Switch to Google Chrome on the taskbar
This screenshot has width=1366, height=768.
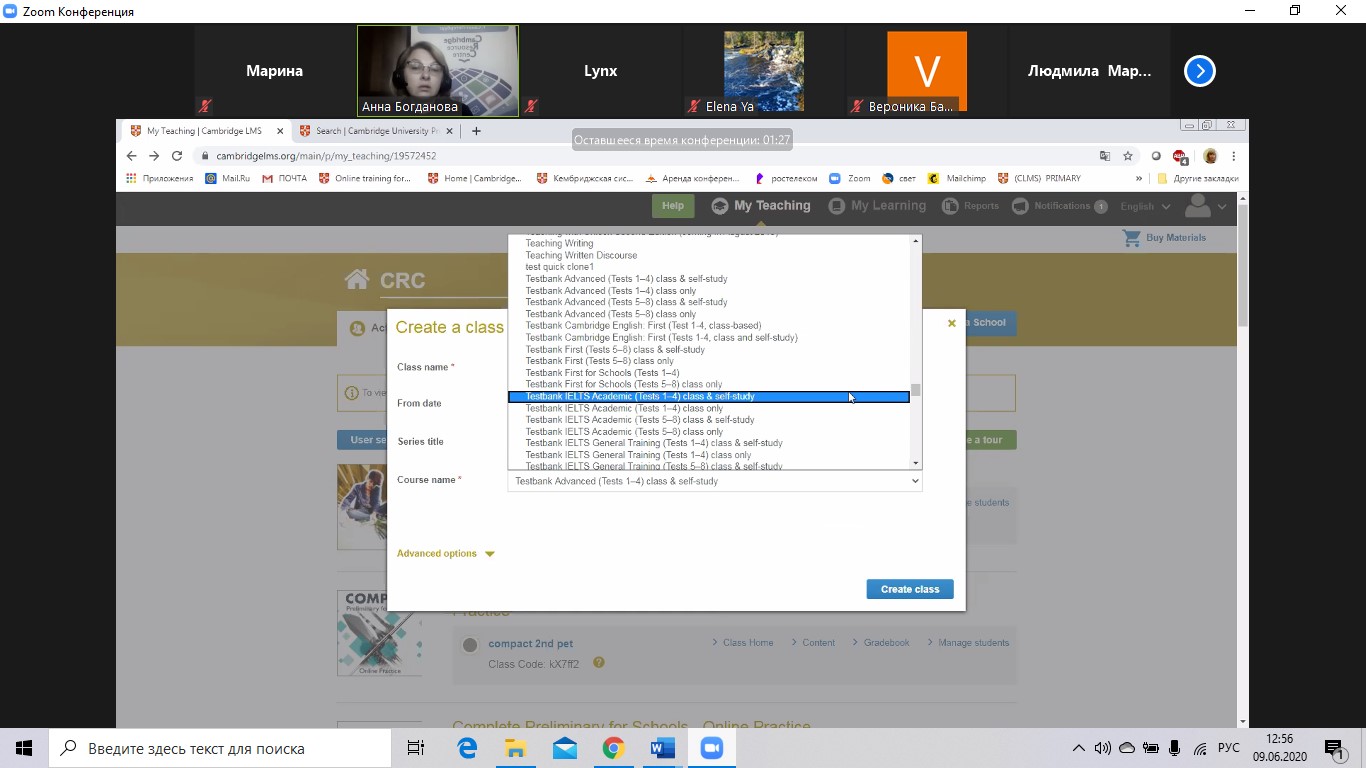(613, 748)
